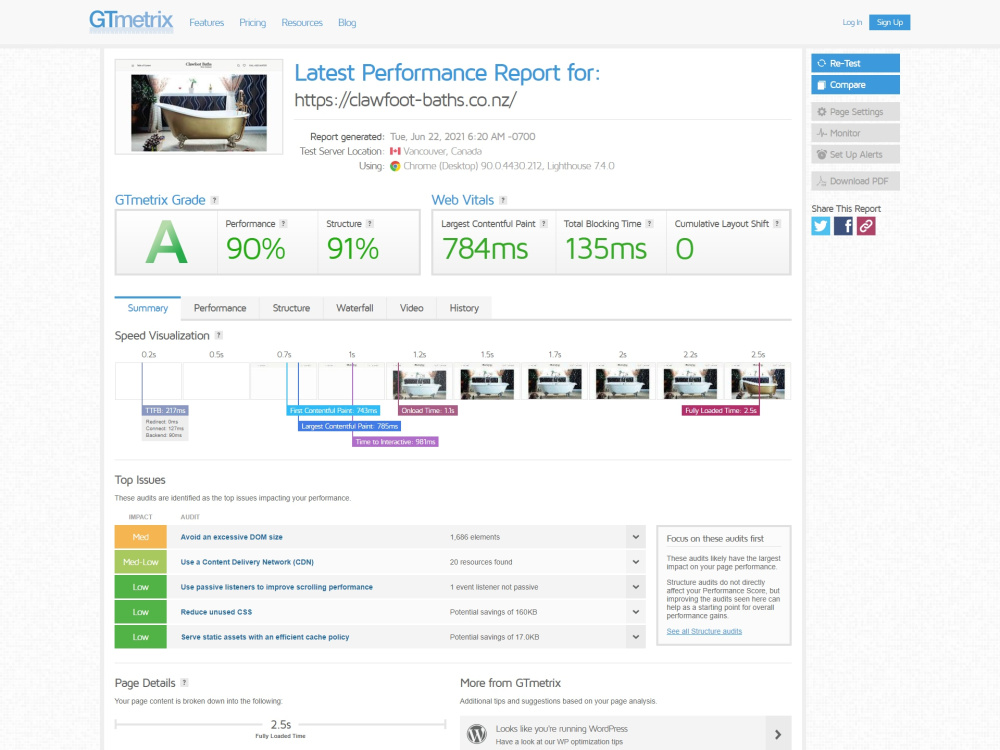The width and height of the screenshot is (1000, 750).
Task: Click help icon next to GTmetrix Grade
Action: tap(214, 200)
